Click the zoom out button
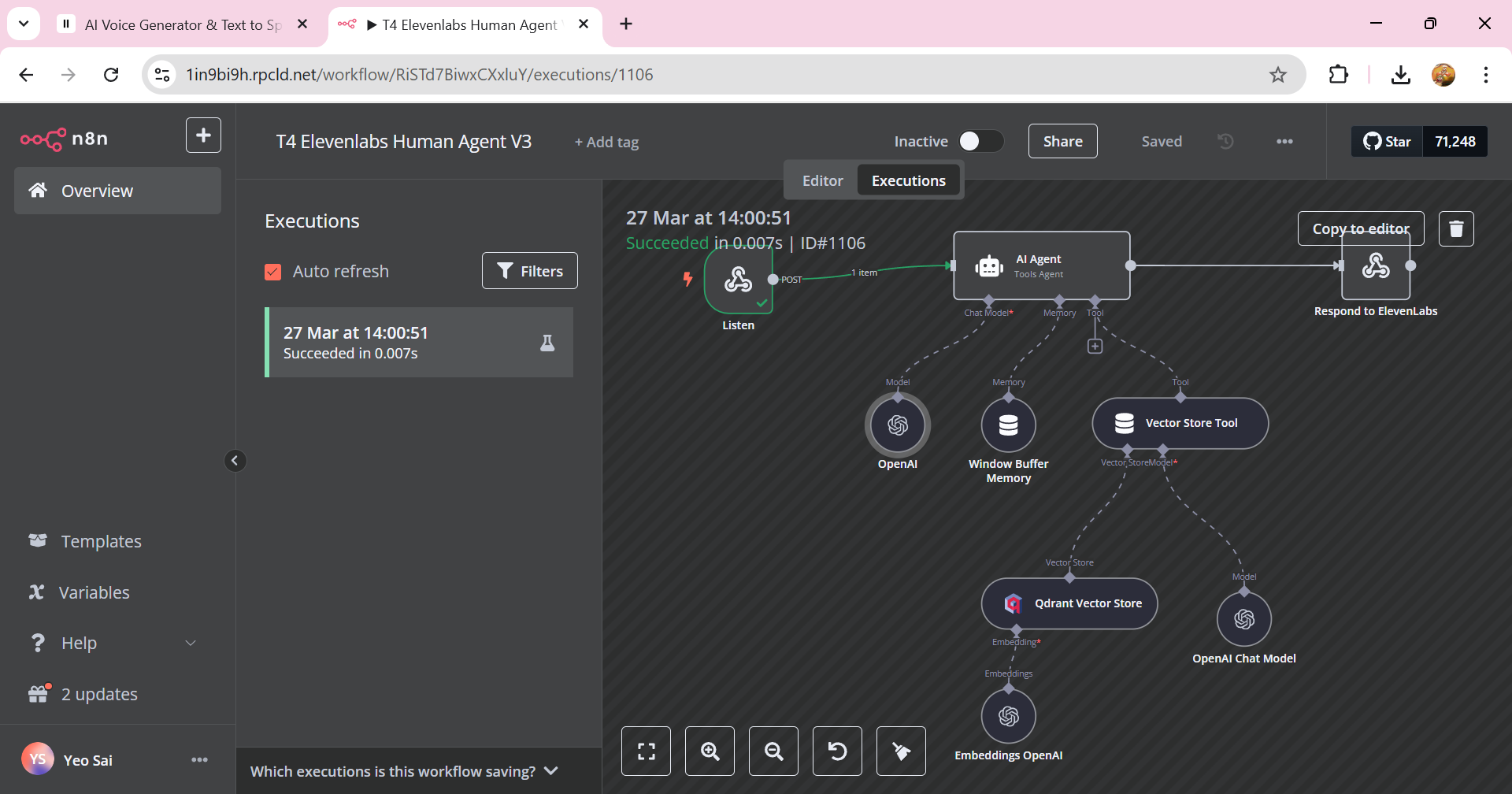This screenshot has height=794, width=1512. (x=773, y=751)
